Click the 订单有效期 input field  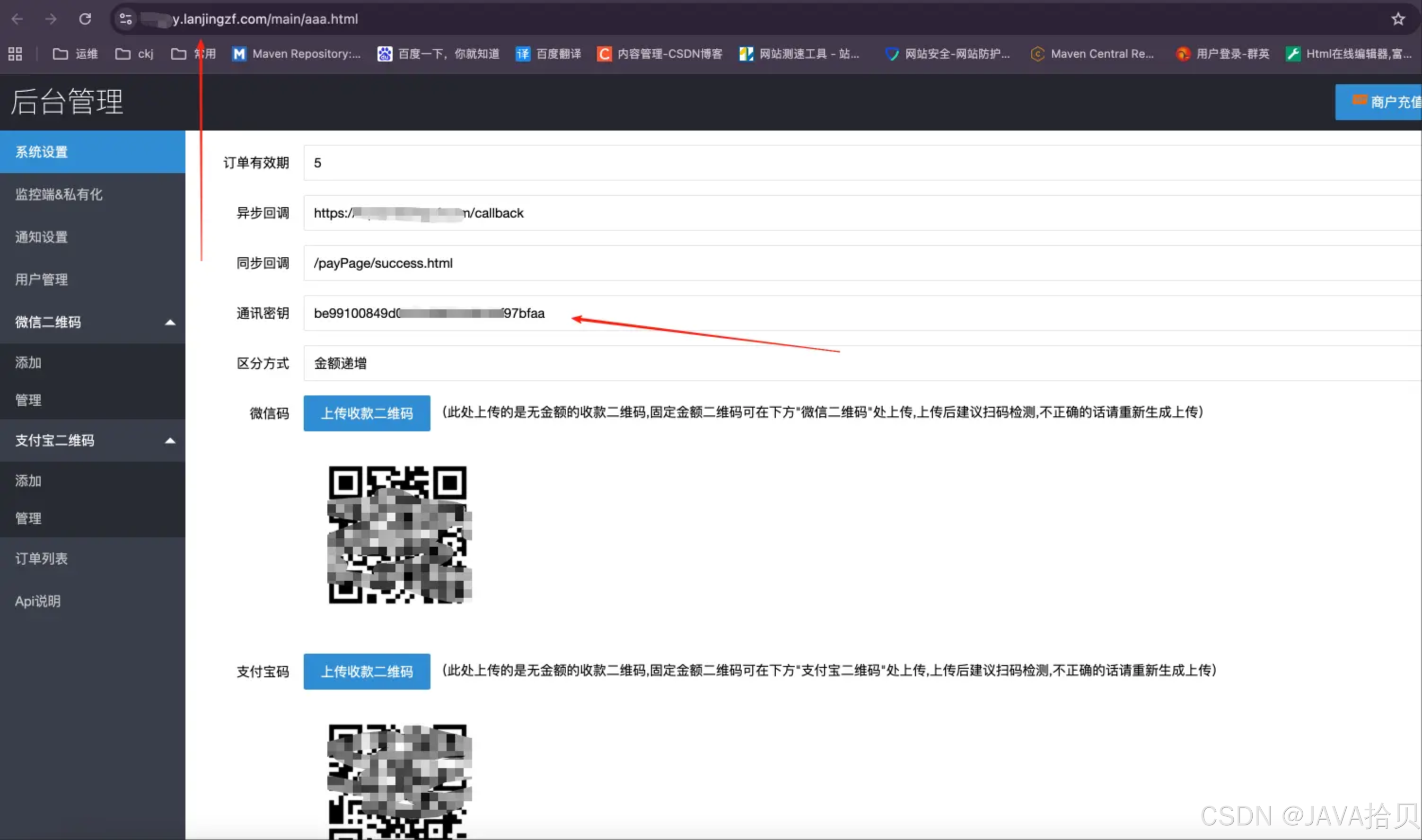coord(863,163)
